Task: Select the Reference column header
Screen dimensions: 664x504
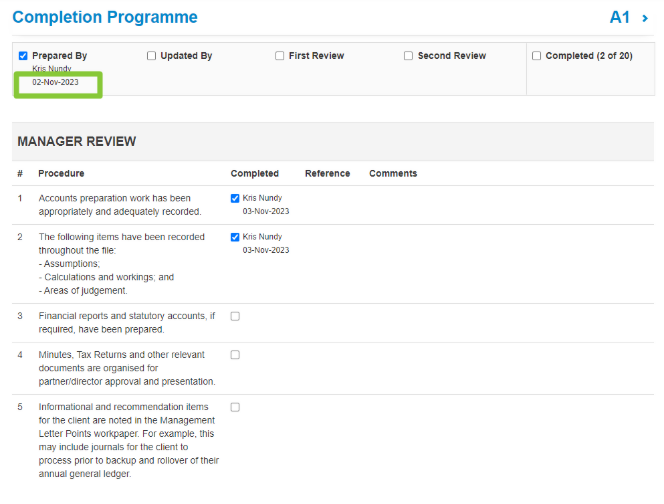Action: pos(327,174)
